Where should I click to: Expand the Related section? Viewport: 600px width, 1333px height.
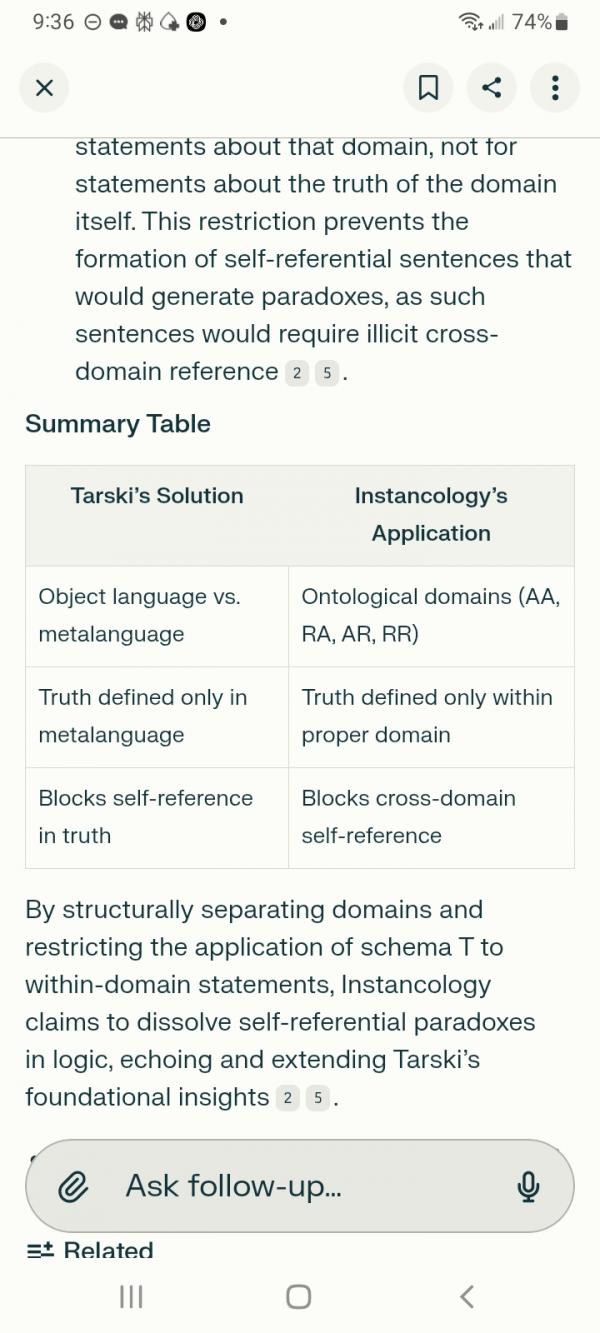[x=92, y=1251]
